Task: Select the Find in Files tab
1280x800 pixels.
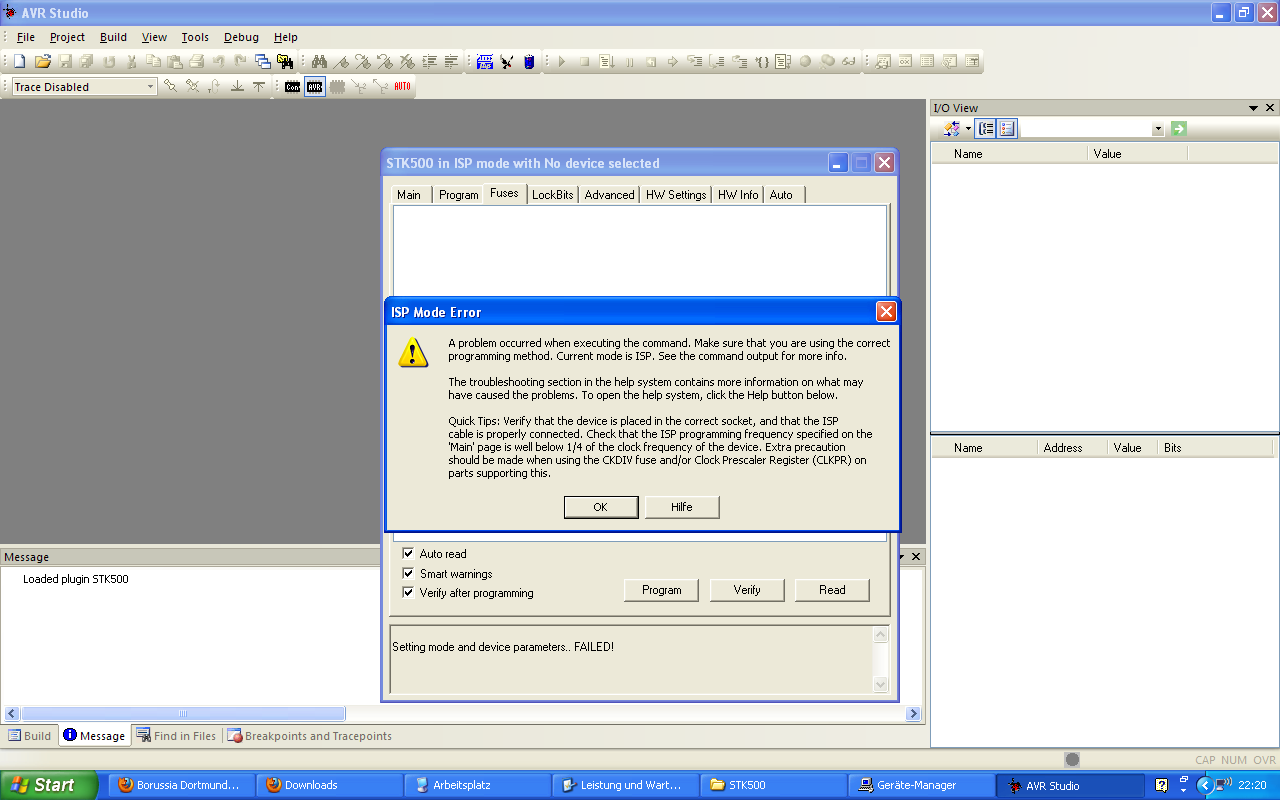Action: [x=176, y=736]
